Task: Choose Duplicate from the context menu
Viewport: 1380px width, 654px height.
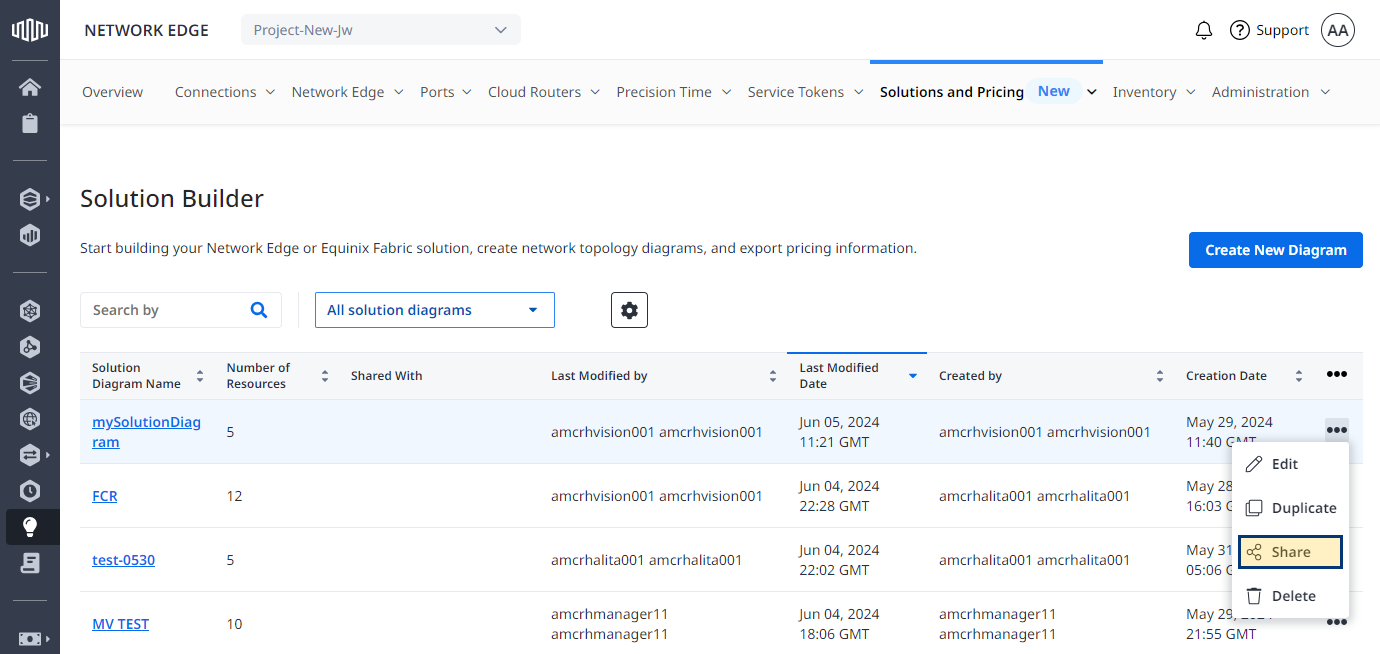Action: [1290, 508]
